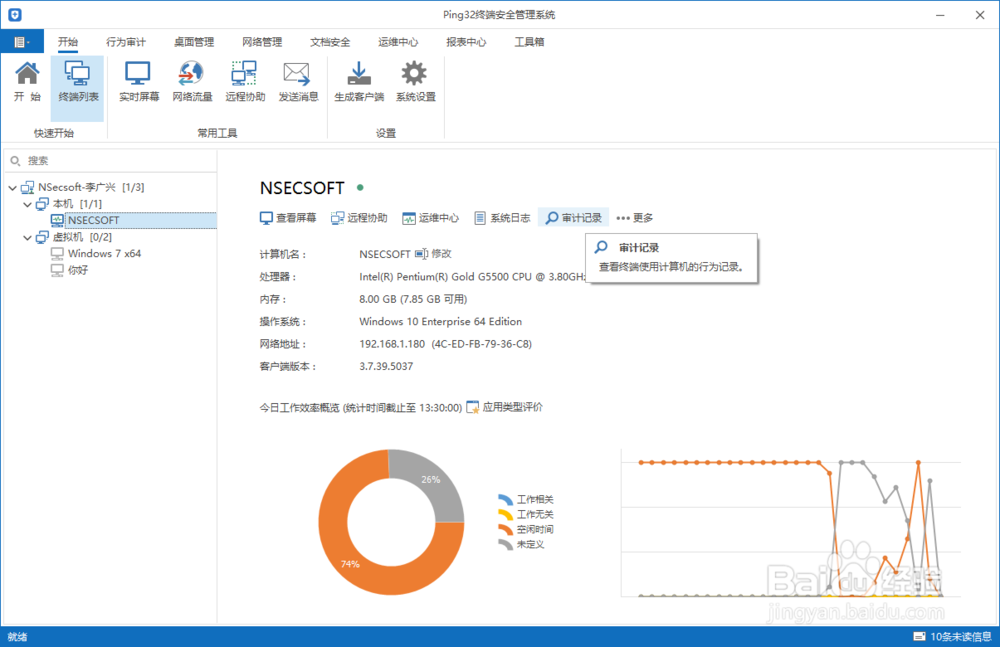The height and width of the screenshot is (647, 1000).
Task: Click 远程协助 under NSECSOFT heading
Action: click(x=359, y=218)
